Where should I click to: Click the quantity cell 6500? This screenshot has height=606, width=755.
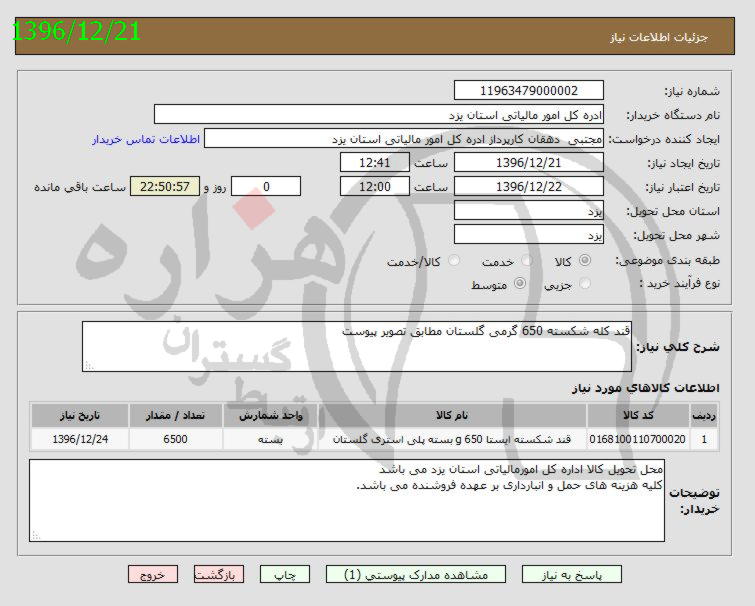175,439
